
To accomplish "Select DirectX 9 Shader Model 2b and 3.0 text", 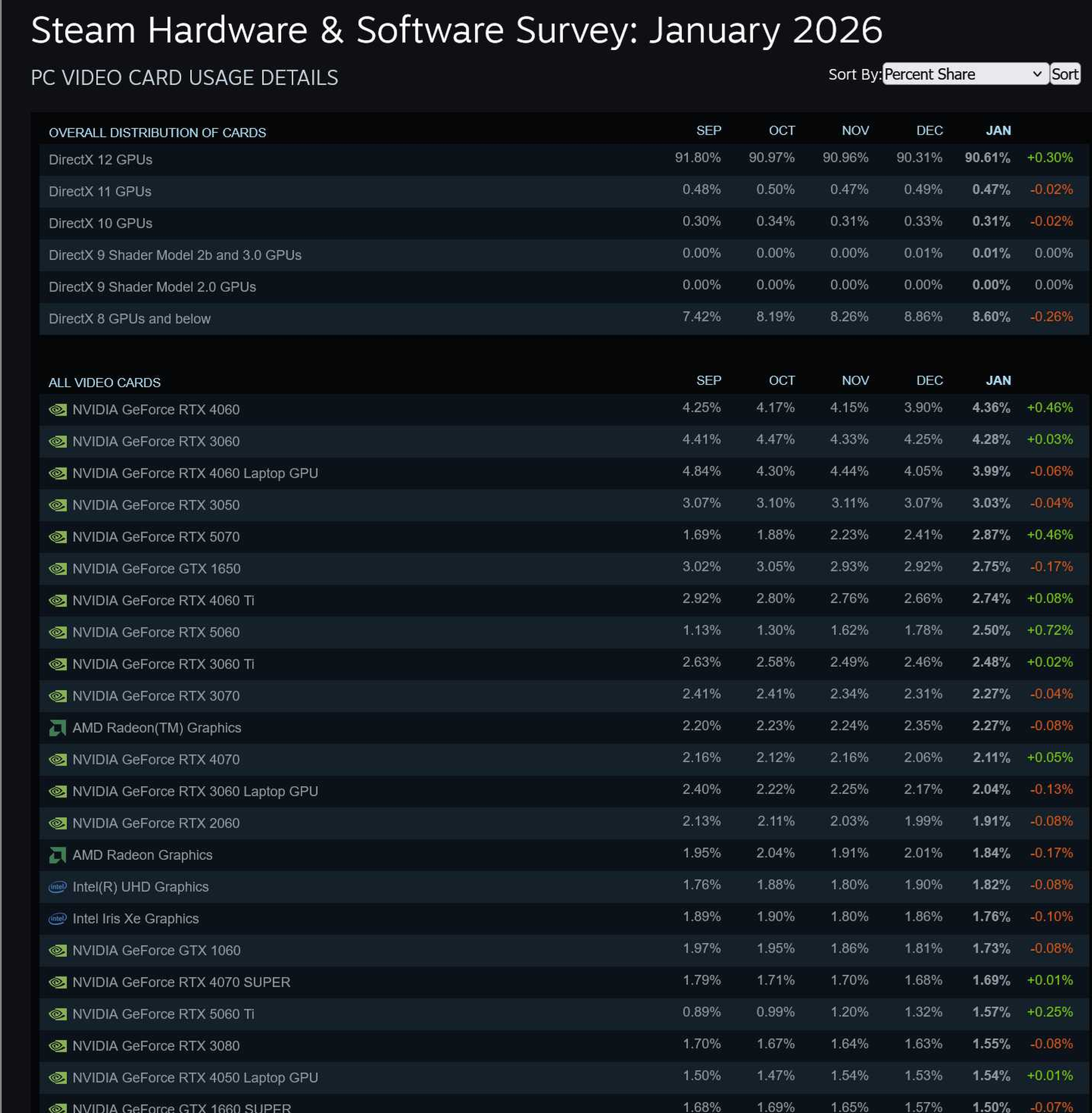I will tap(175, 255).
